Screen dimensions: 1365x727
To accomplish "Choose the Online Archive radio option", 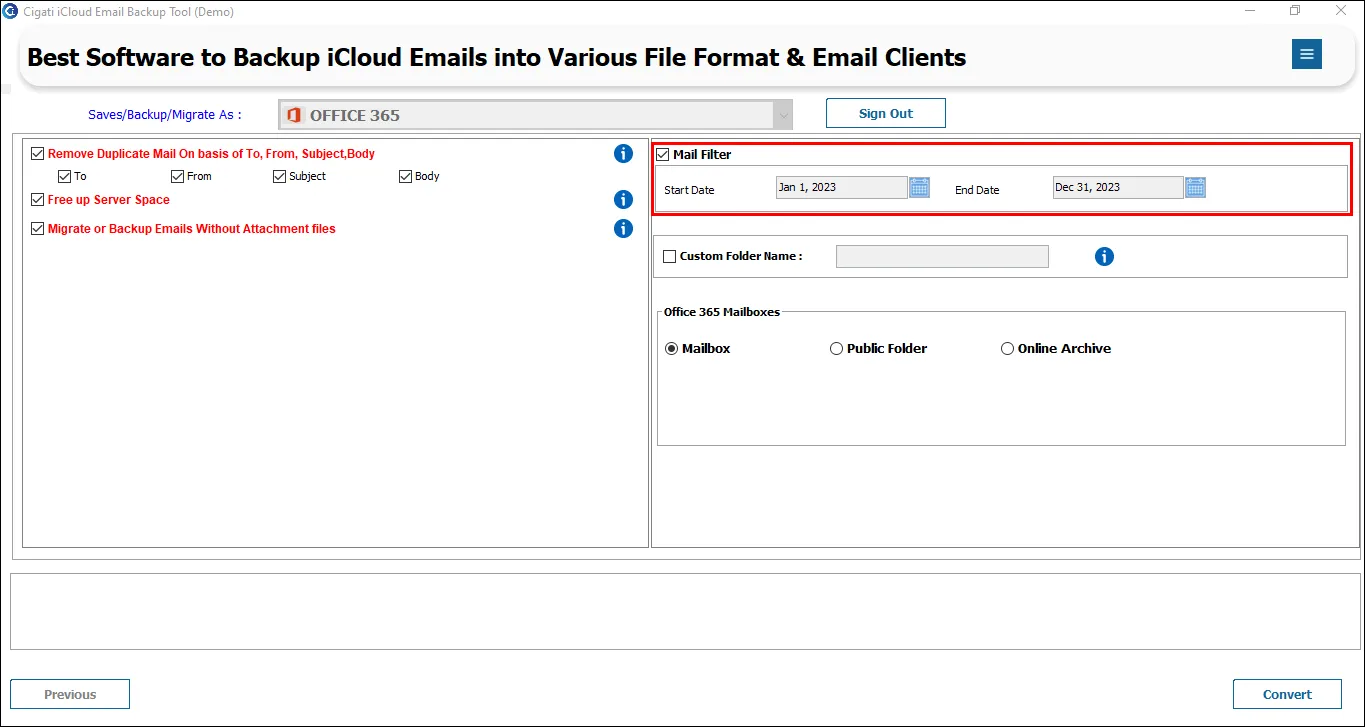I will coord(1007,349).
